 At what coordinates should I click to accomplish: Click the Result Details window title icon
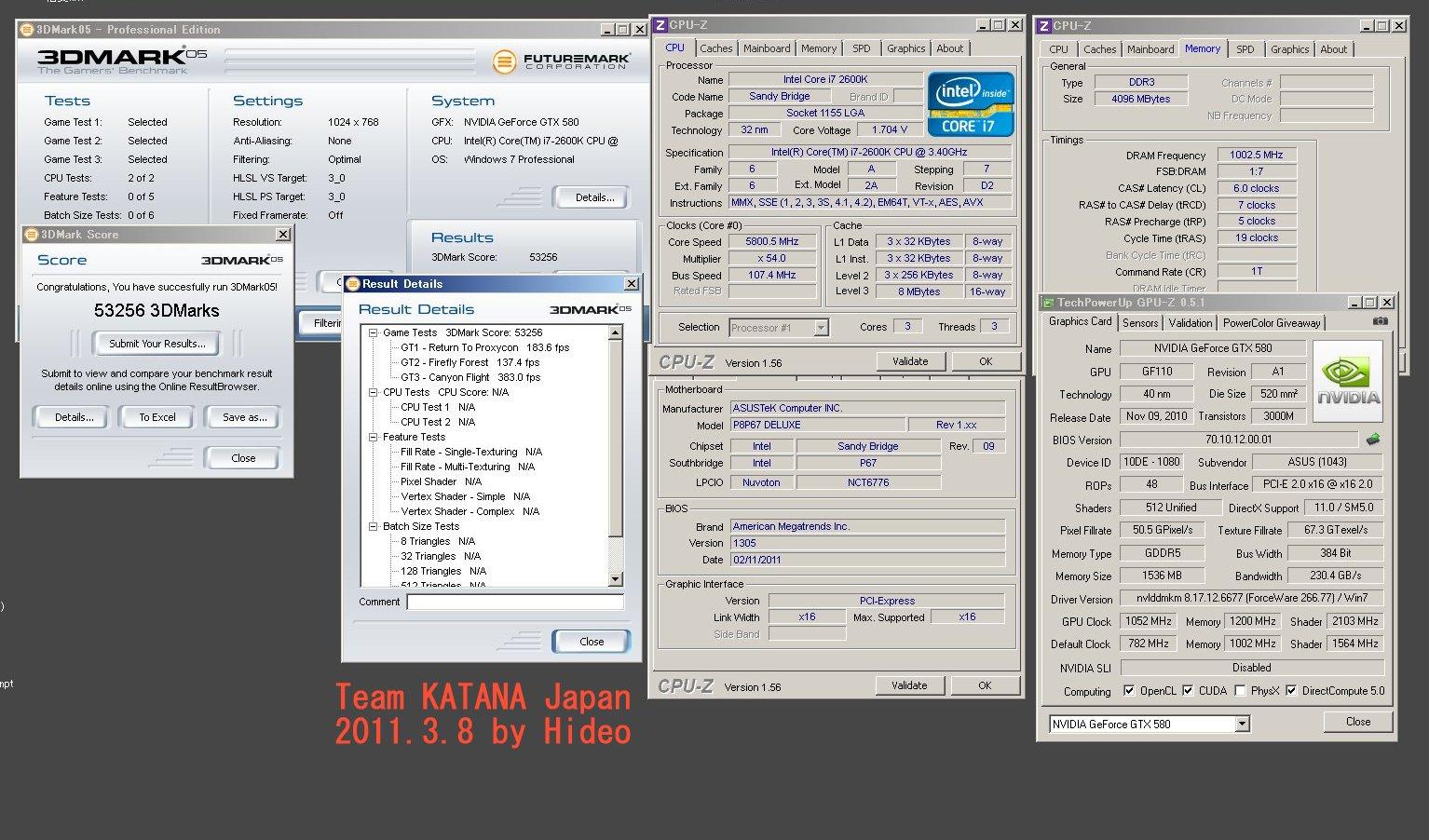point(353,284)
